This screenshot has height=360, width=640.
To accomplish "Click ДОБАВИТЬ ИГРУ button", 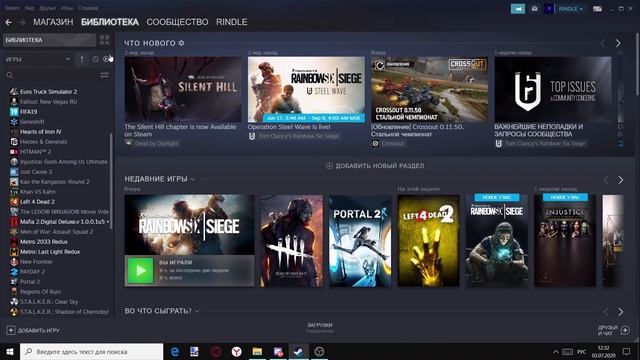I will 33,330.
